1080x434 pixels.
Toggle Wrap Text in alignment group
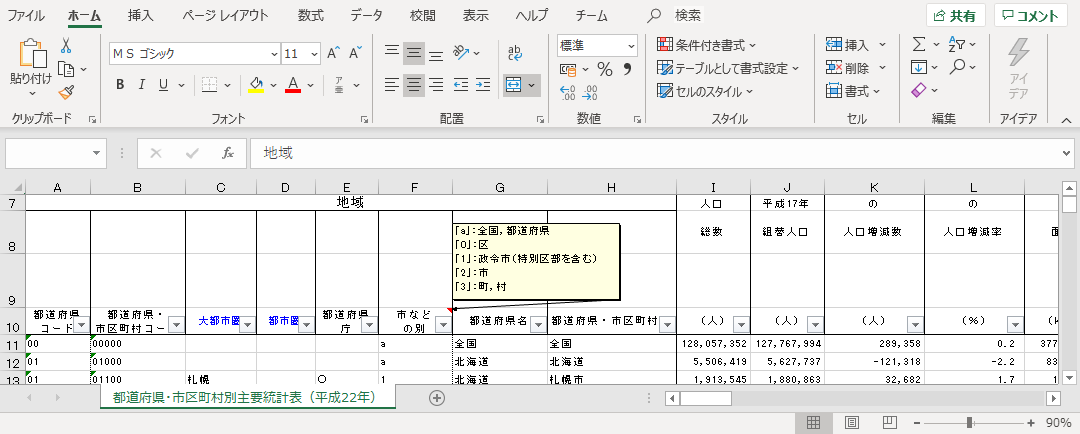tap(516, 52)
